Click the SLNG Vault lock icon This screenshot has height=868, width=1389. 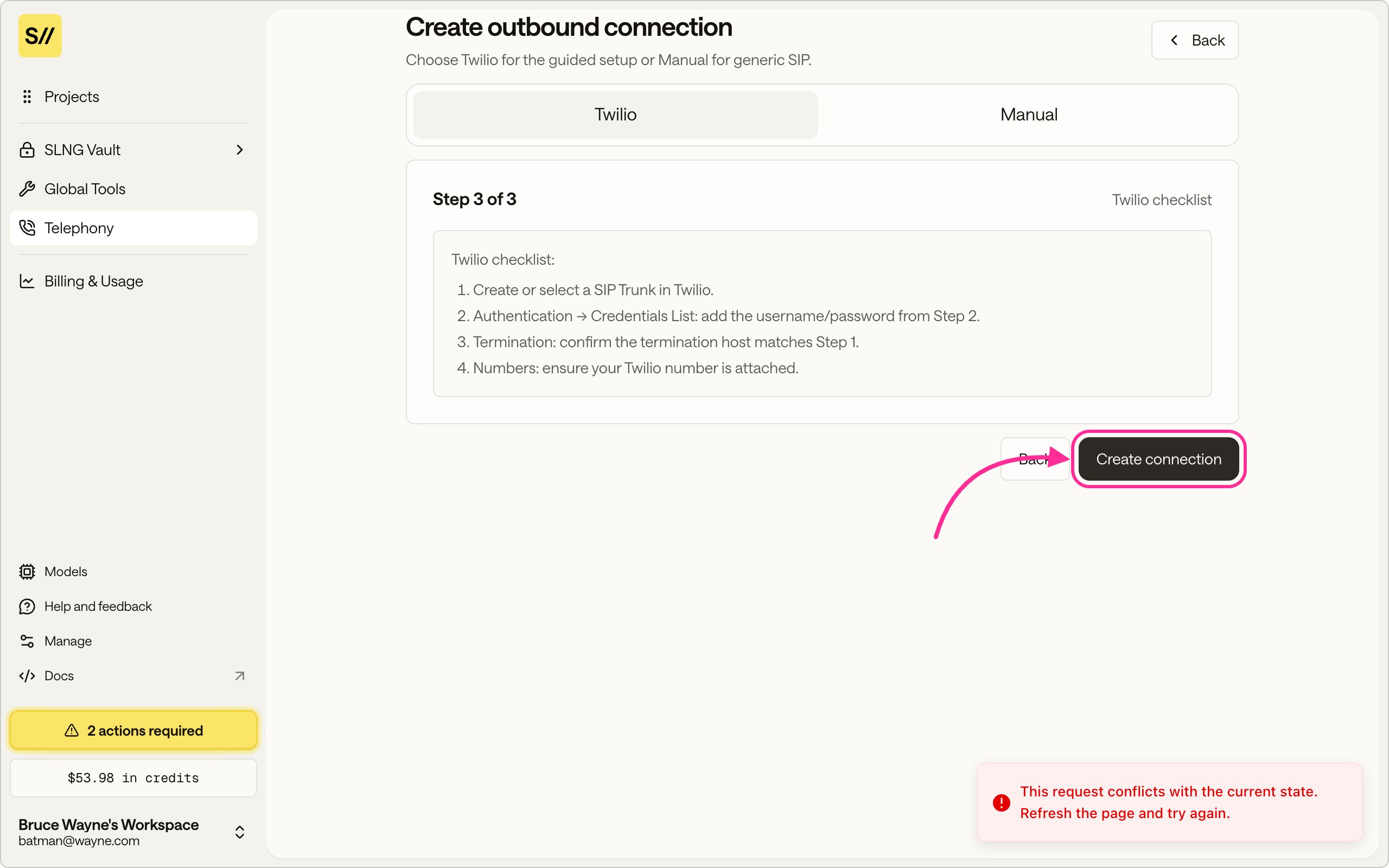[x=27, y=150]
